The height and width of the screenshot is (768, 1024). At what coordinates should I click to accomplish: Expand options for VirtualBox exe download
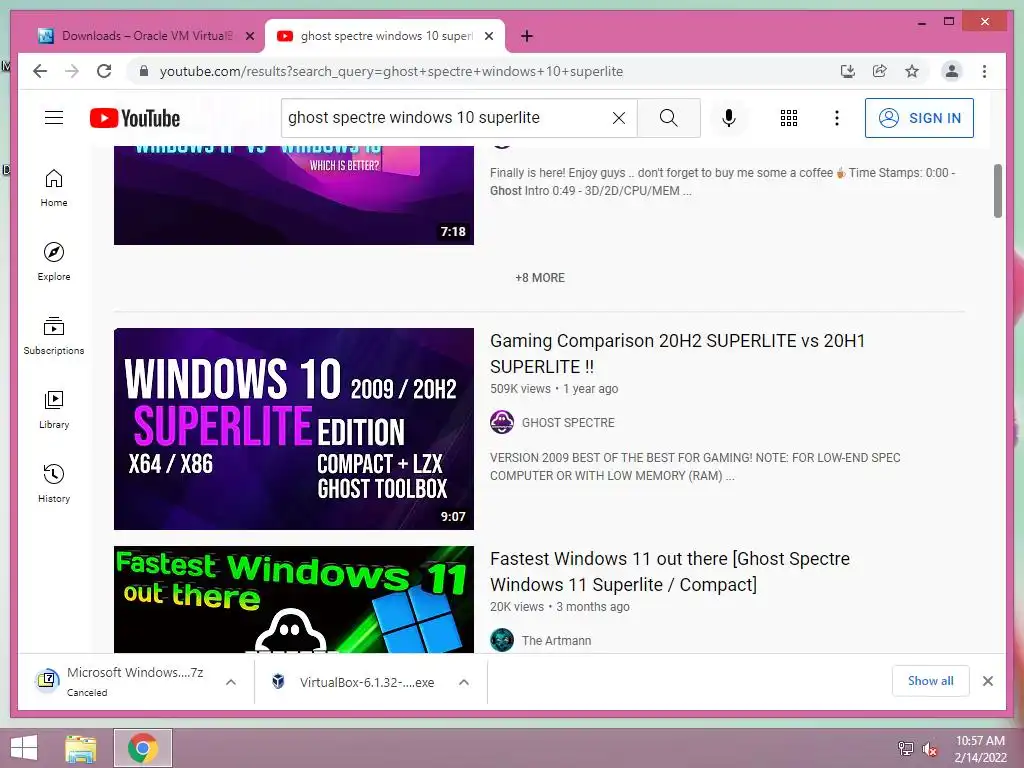[x=464, y=682]
